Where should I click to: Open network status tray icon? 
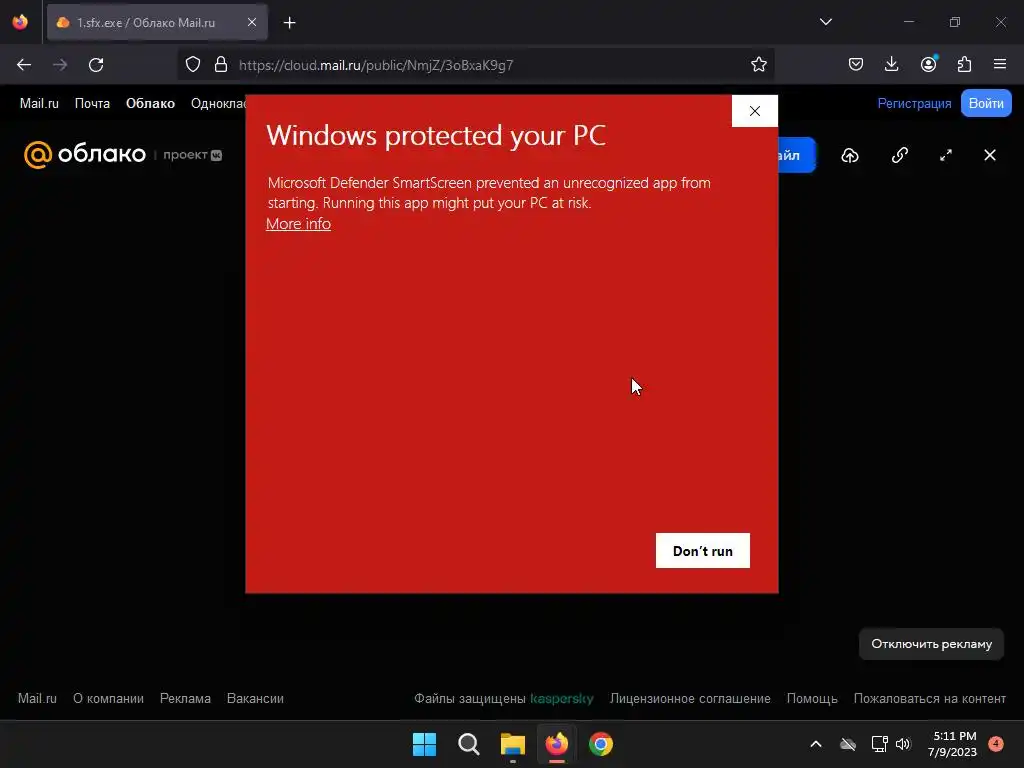coord(879,744)
